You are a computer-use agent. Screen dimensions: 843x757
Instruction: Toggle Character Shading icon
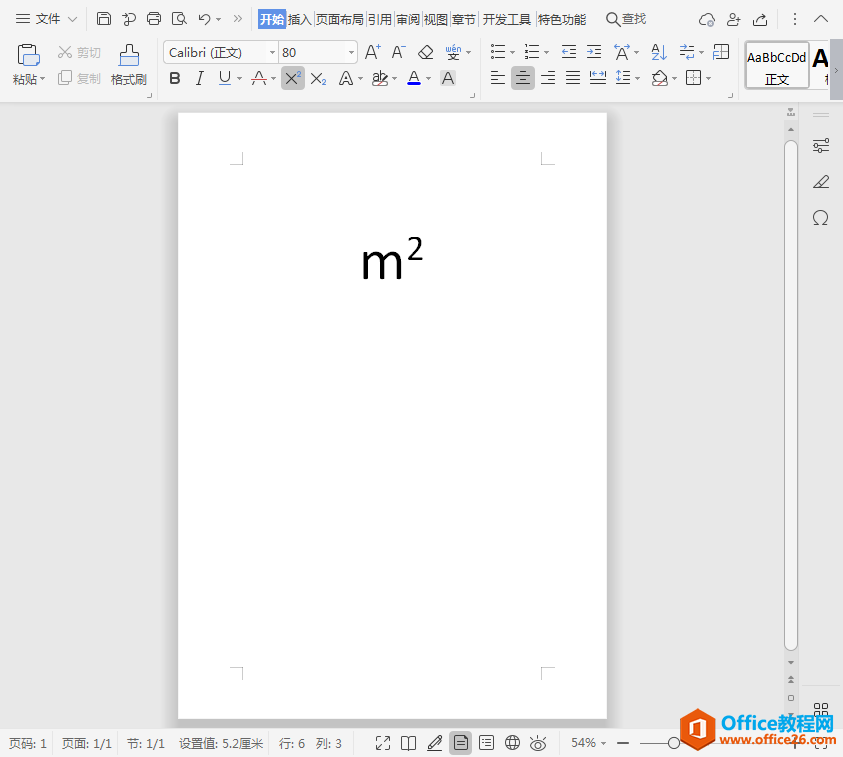pyautogui.click(x=448, y=78)
